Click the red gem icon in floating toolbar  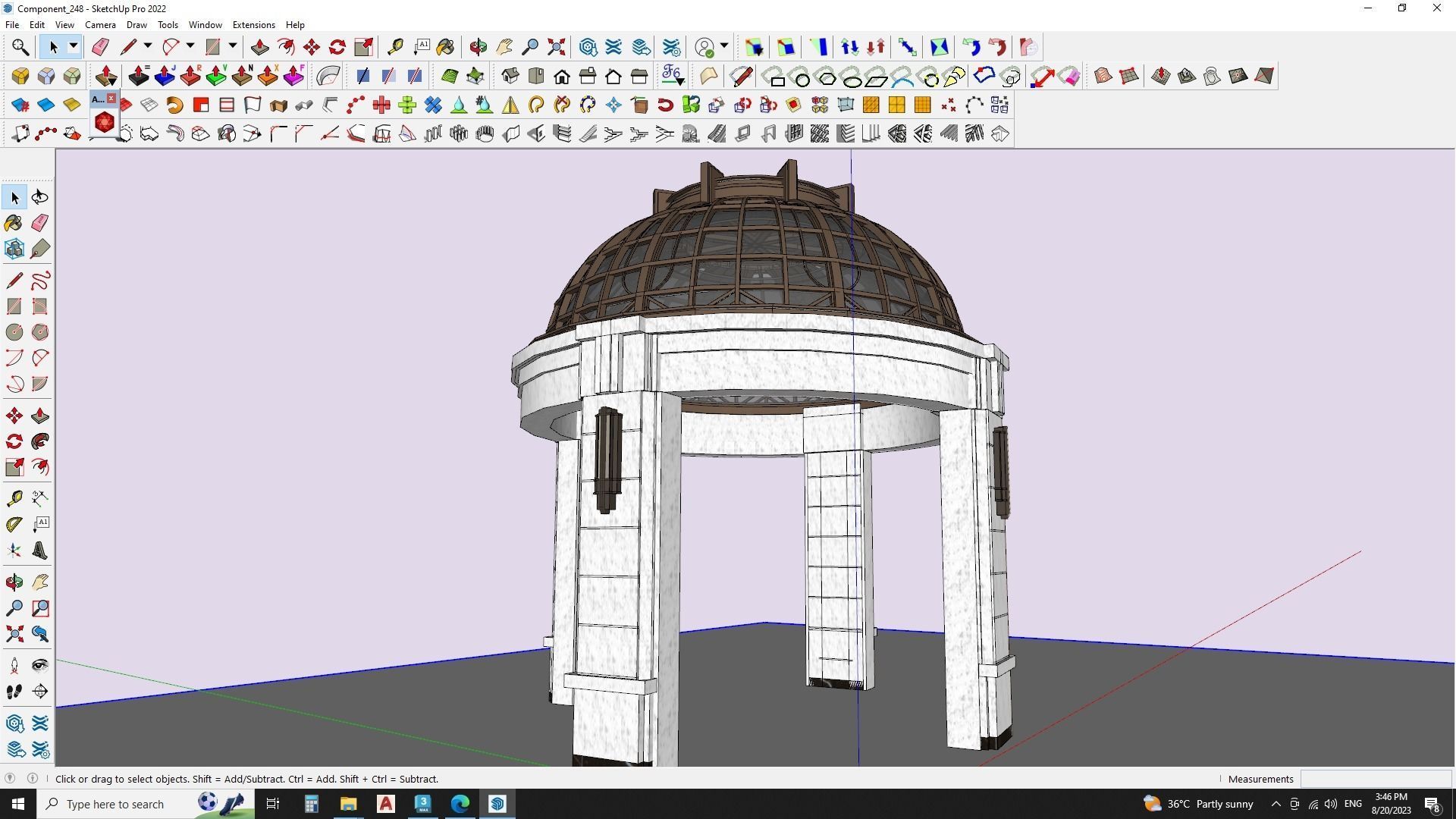[105, 122]
